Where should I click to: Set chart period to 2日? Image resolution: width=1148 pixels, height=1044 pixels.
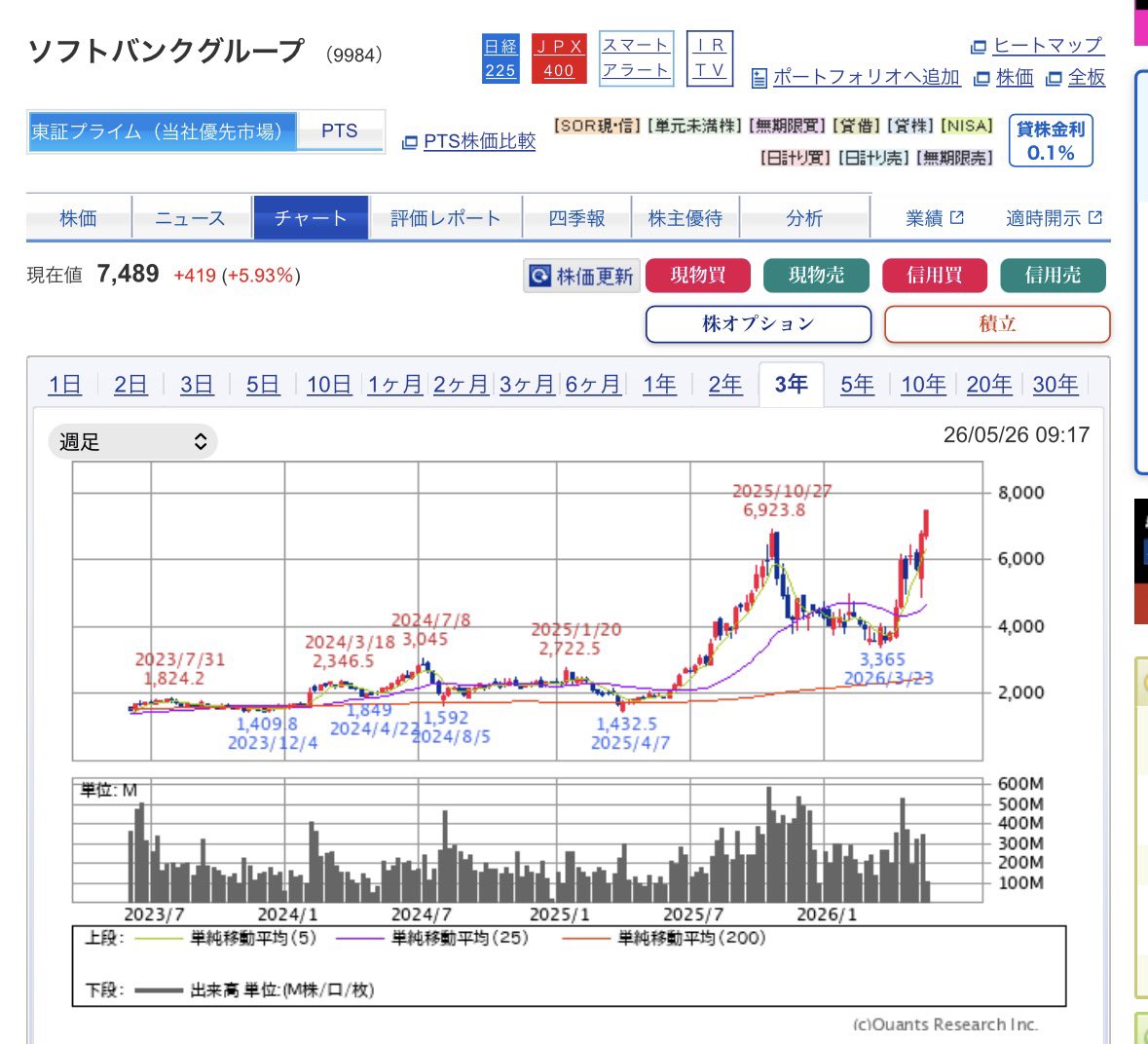click(x=130, y=385)
